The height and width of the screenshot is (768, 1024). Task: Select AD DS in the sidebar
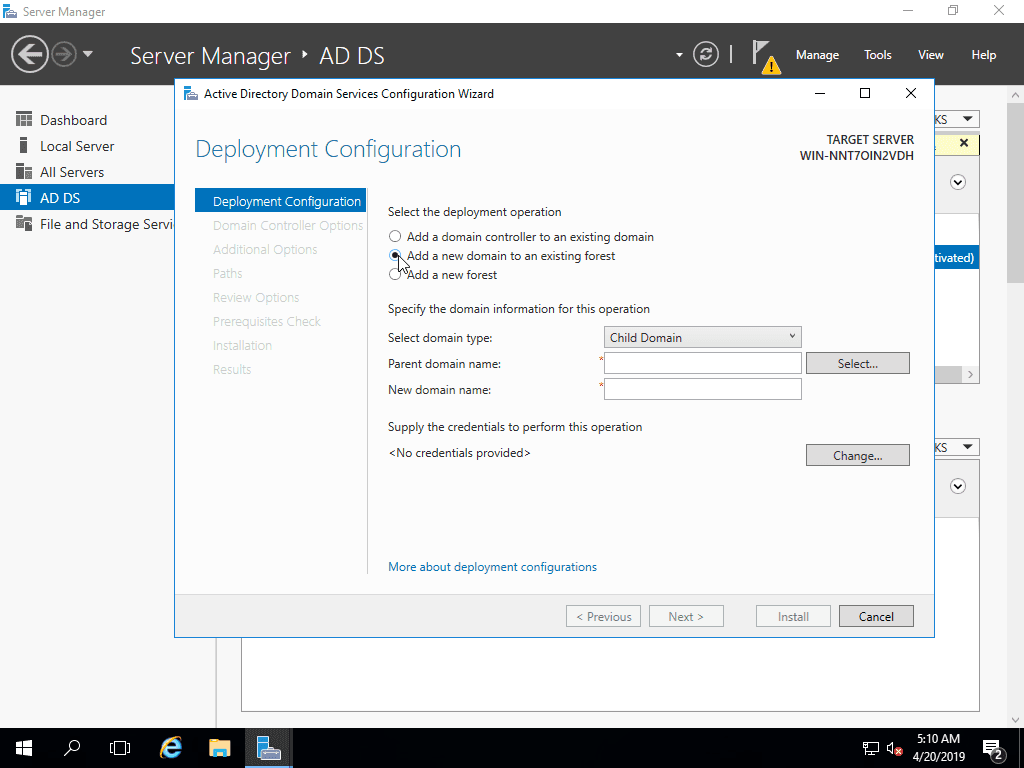87,197
